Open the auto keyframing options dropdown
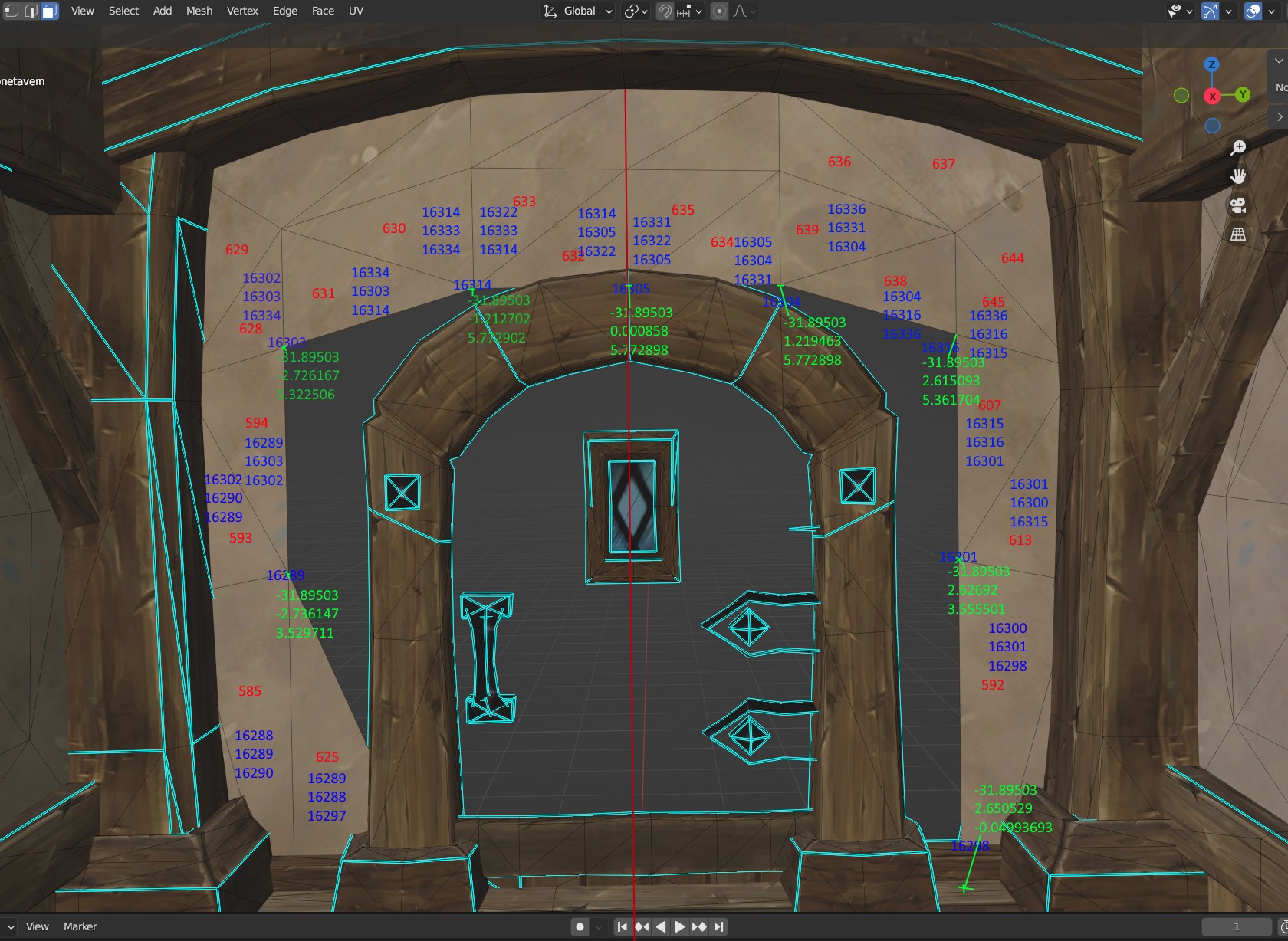 (599, 926)
